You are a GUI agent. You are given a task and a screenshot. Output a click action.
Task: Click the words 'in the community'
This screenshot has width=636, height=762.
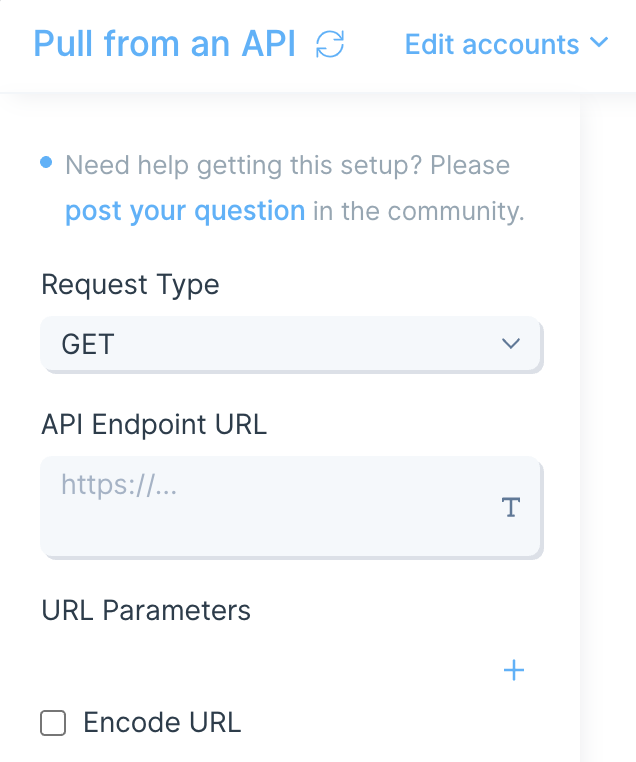(418, 211)
